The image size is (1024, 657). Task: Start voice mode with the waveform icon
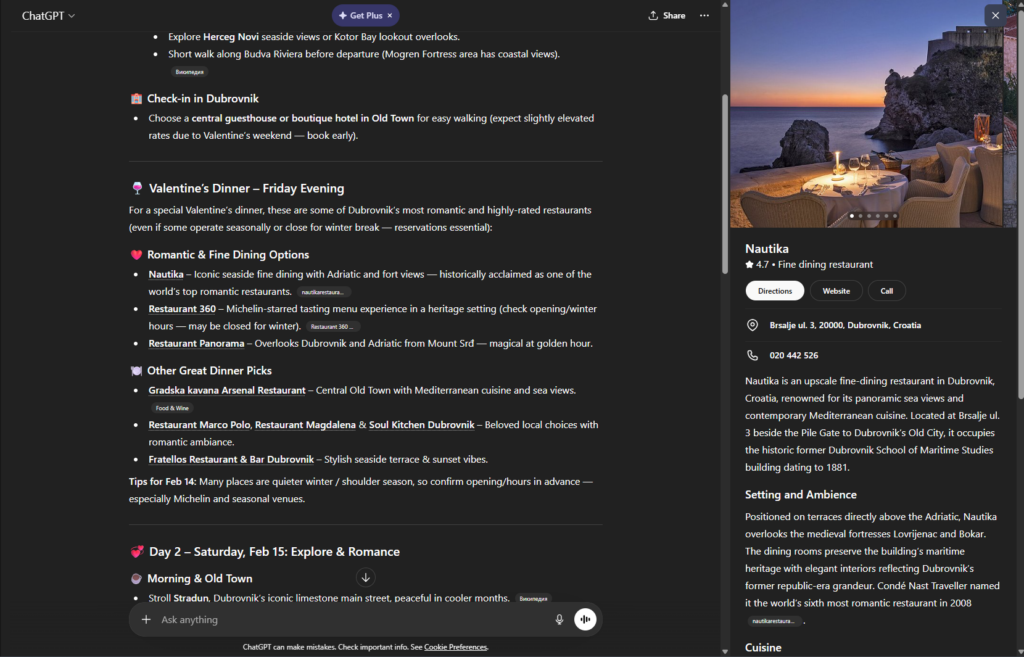coord(585,618)
